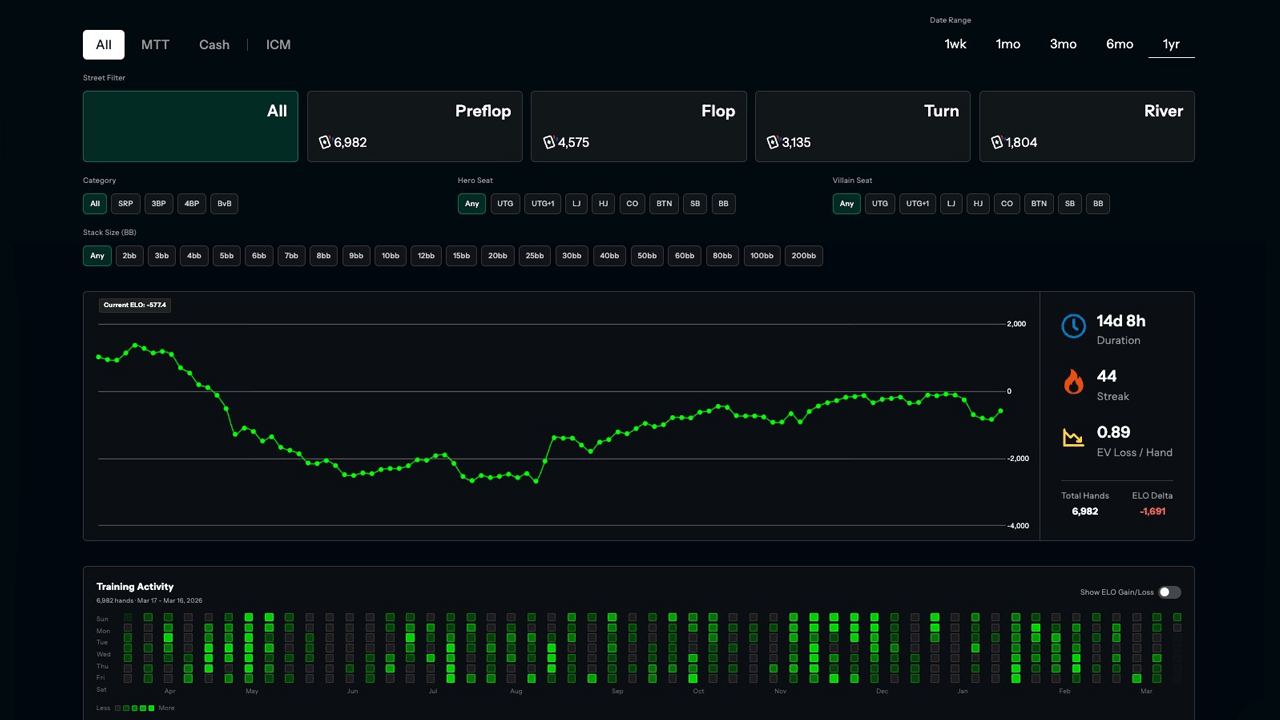Switch to the Cash tab
1280x720 pixels.
click(214, 44)
